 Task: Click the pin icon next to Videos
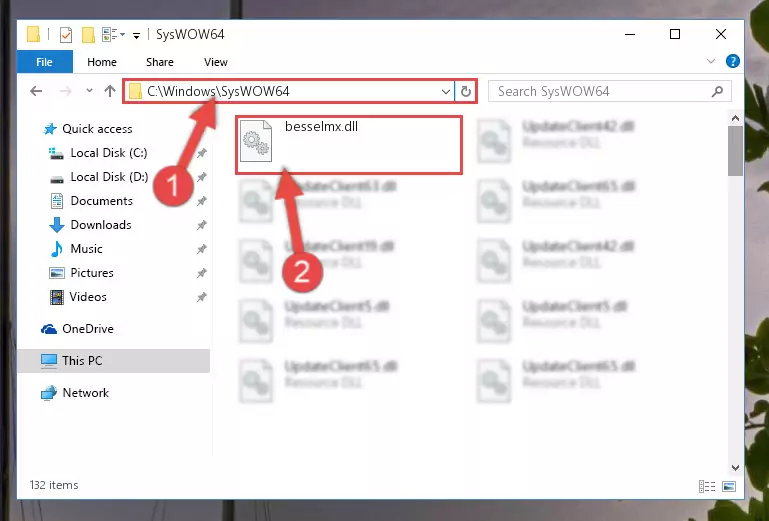pyautogui.click(x=202, y=298)
